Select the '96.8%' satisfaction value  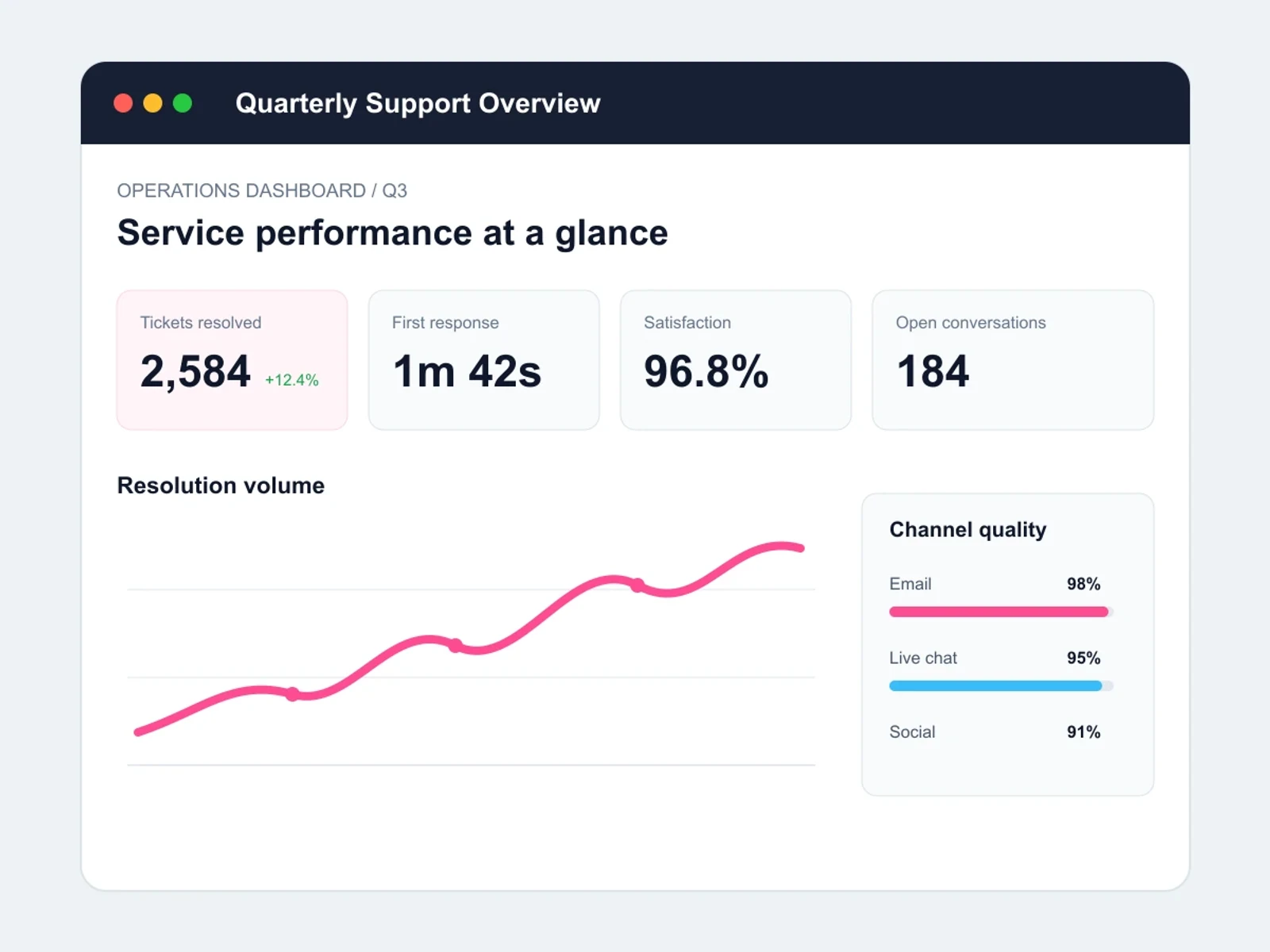tap(706, 371)
